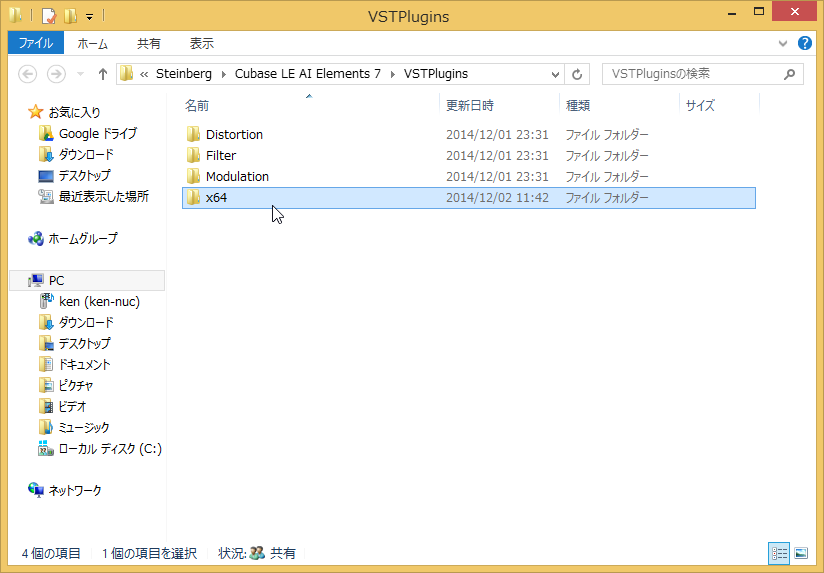This screenshot has height=573, width=824.
Task: Switch to details view layout
Action: pyautogui.click(x=779, y=554)
